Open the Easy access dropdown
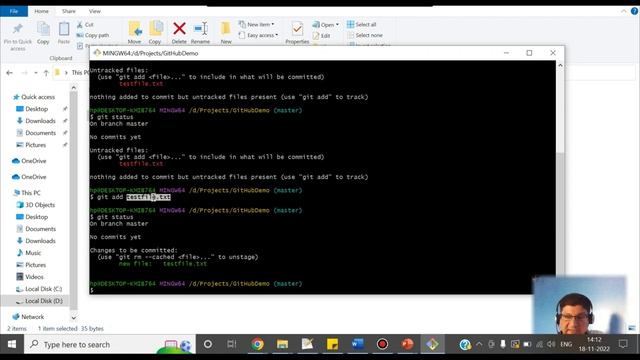Viewport: 640px width, 360px height. pos(258,36)
